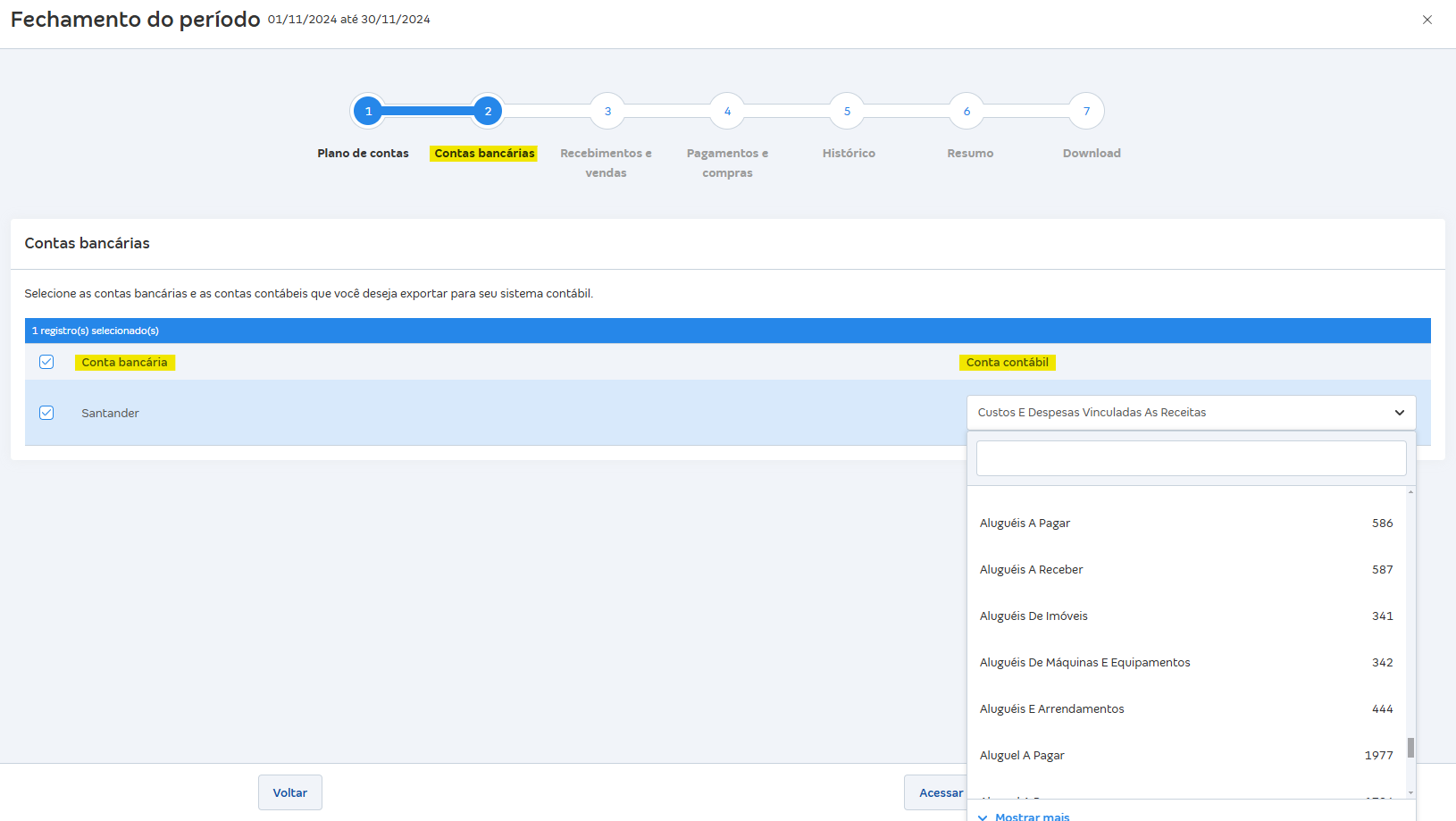1456x821 pixels.
Task: Jump to step 3 circle
Action: pyautogui.click(x=607, y=112)
